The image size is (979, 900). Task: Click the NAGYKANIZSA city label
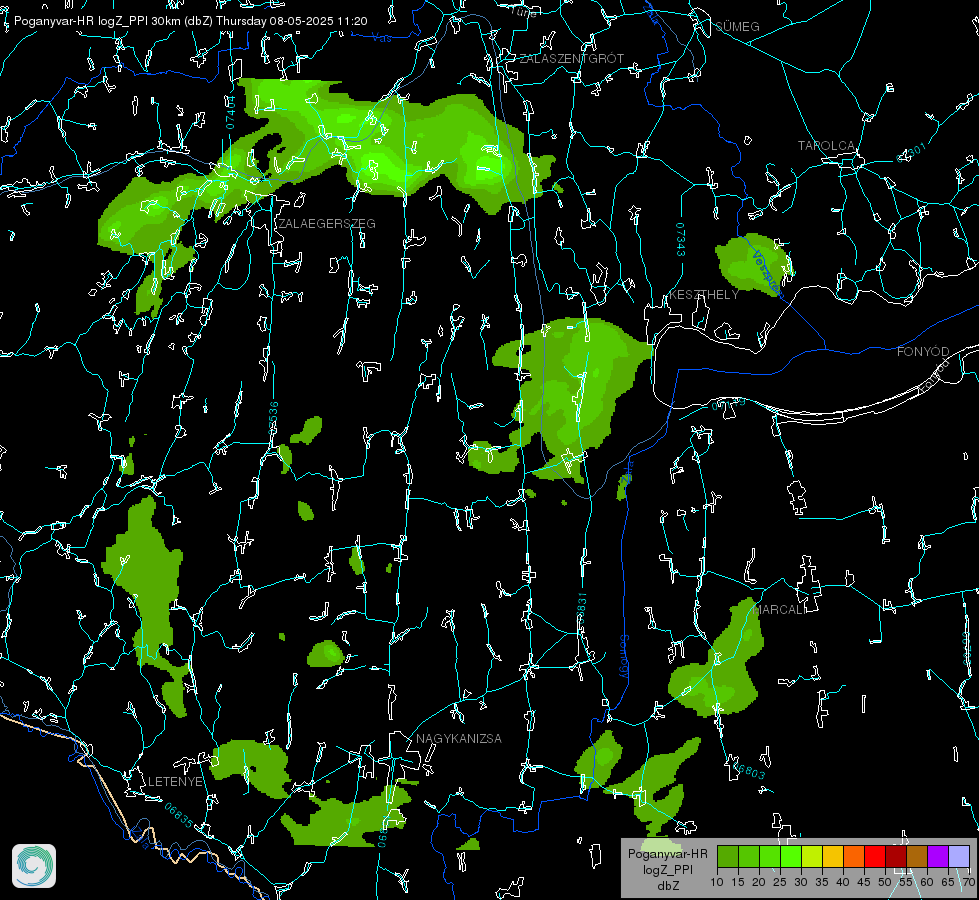click(x=459, y=738)
